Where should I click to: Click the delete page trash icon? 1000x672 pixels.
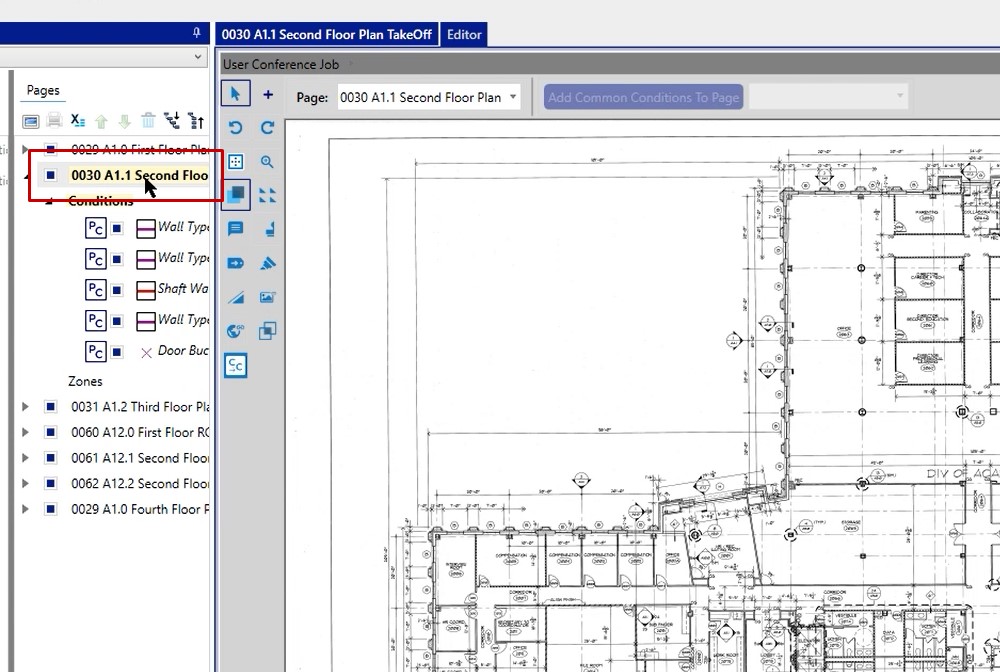point(148,121)
